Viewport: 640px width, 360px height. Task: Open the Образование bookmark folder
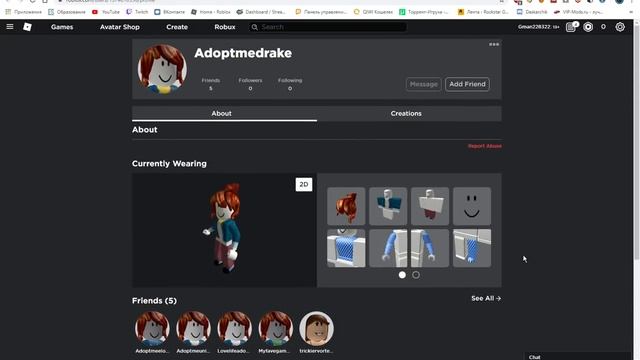67,12
